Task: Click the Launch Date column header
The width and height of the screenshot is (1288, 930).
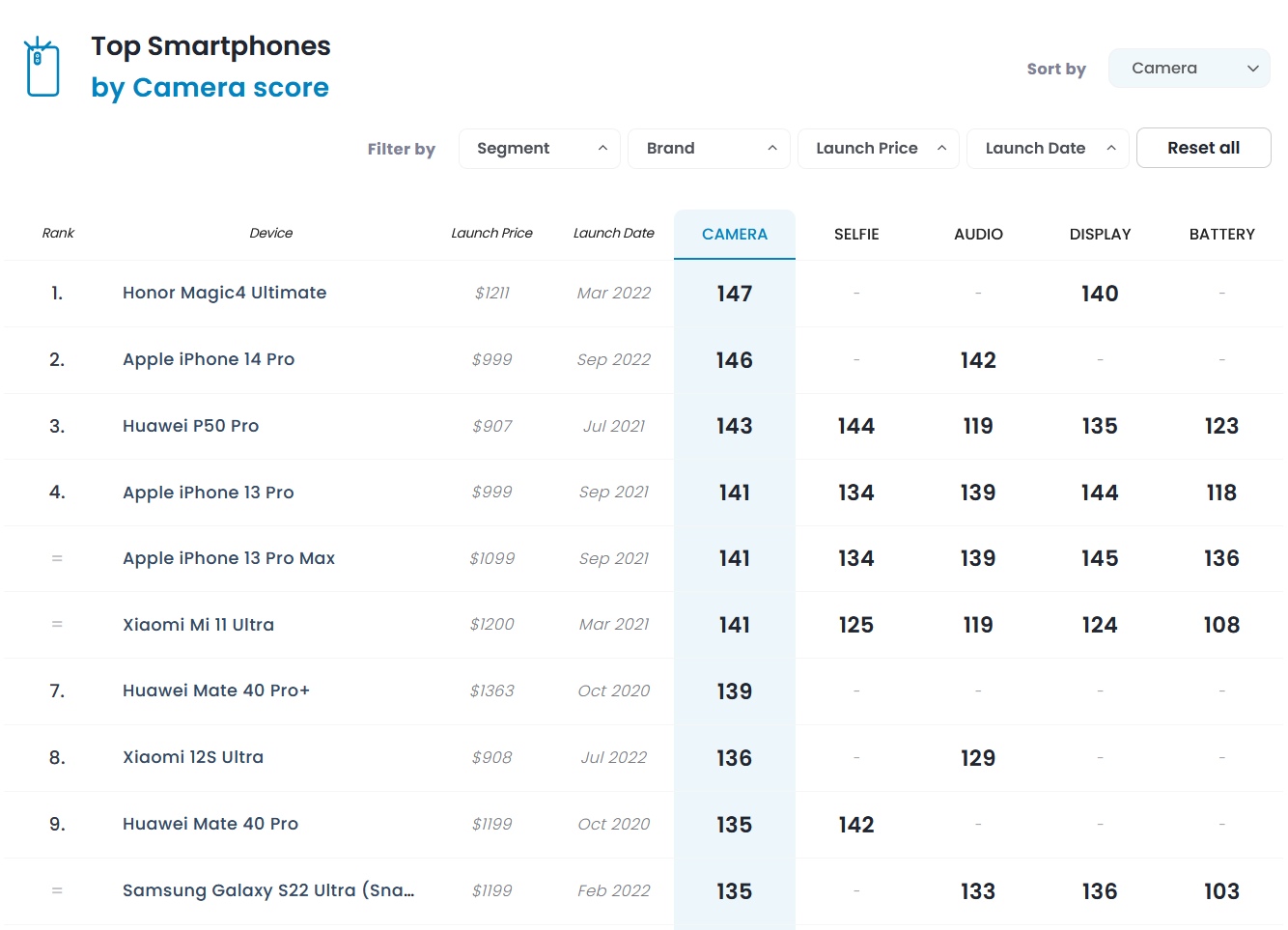Action: coord(613,233)
